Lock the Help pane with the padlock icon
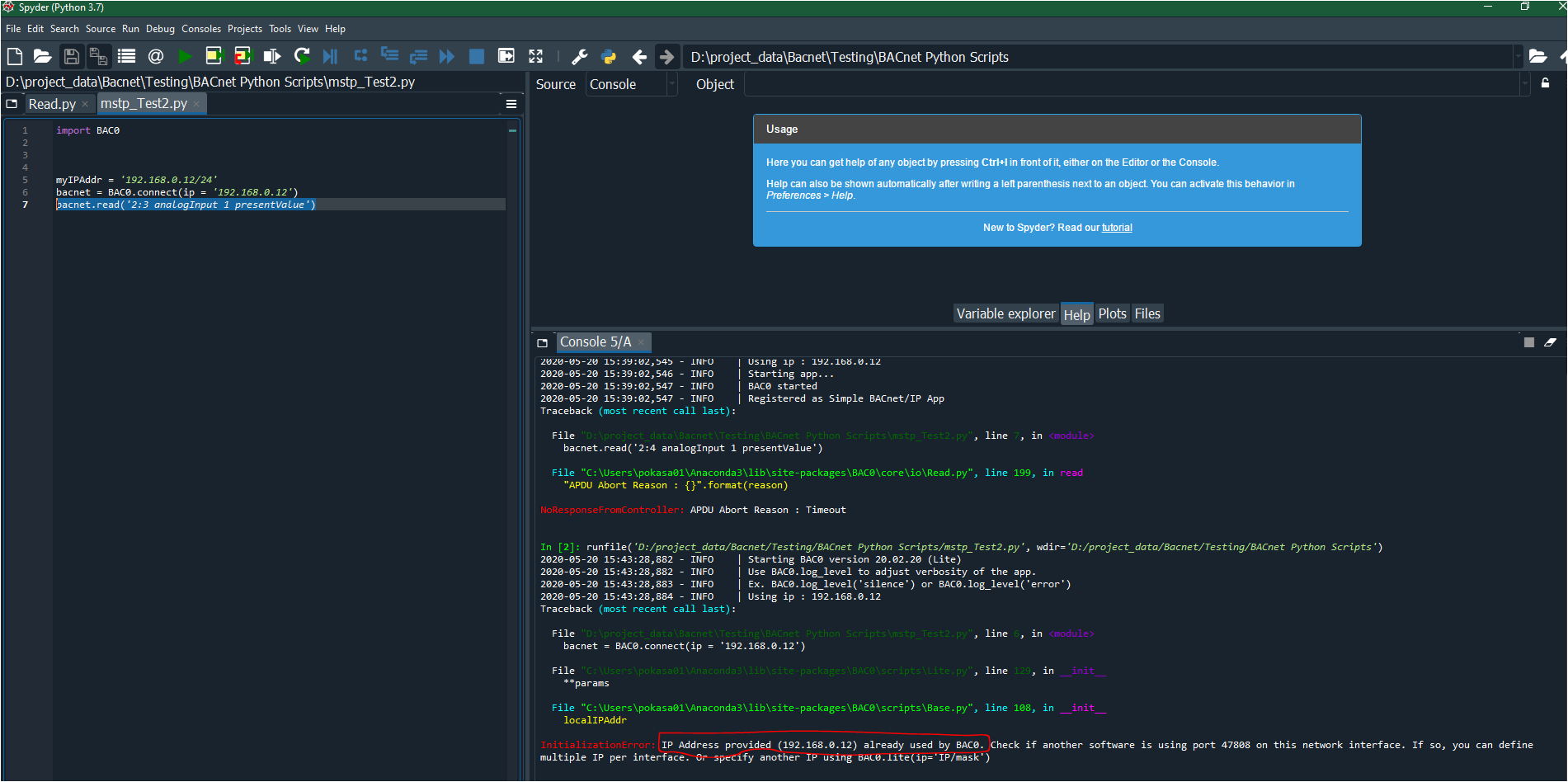Viewport: 1568px width, 782px height. click(x=1547, y=83)
